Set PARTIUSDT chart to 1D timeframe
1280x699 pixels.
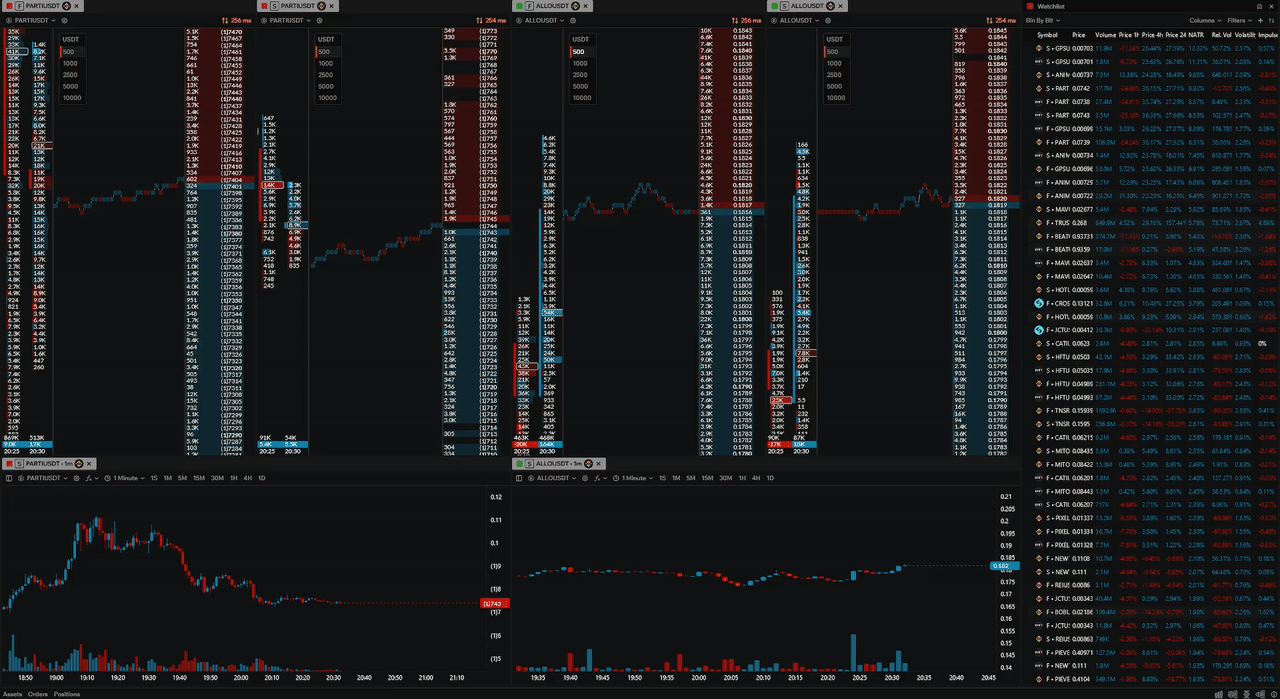(x=261, y=478)
